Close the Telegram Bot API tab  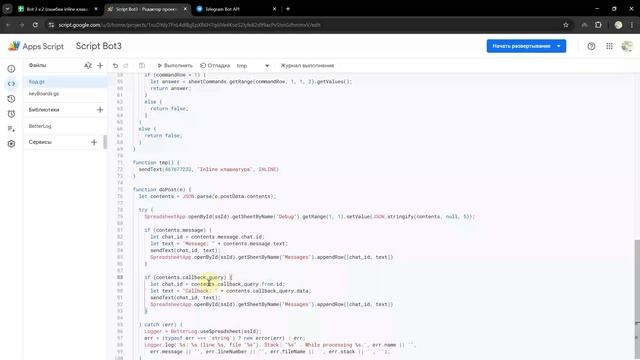(x=274, y=9)
